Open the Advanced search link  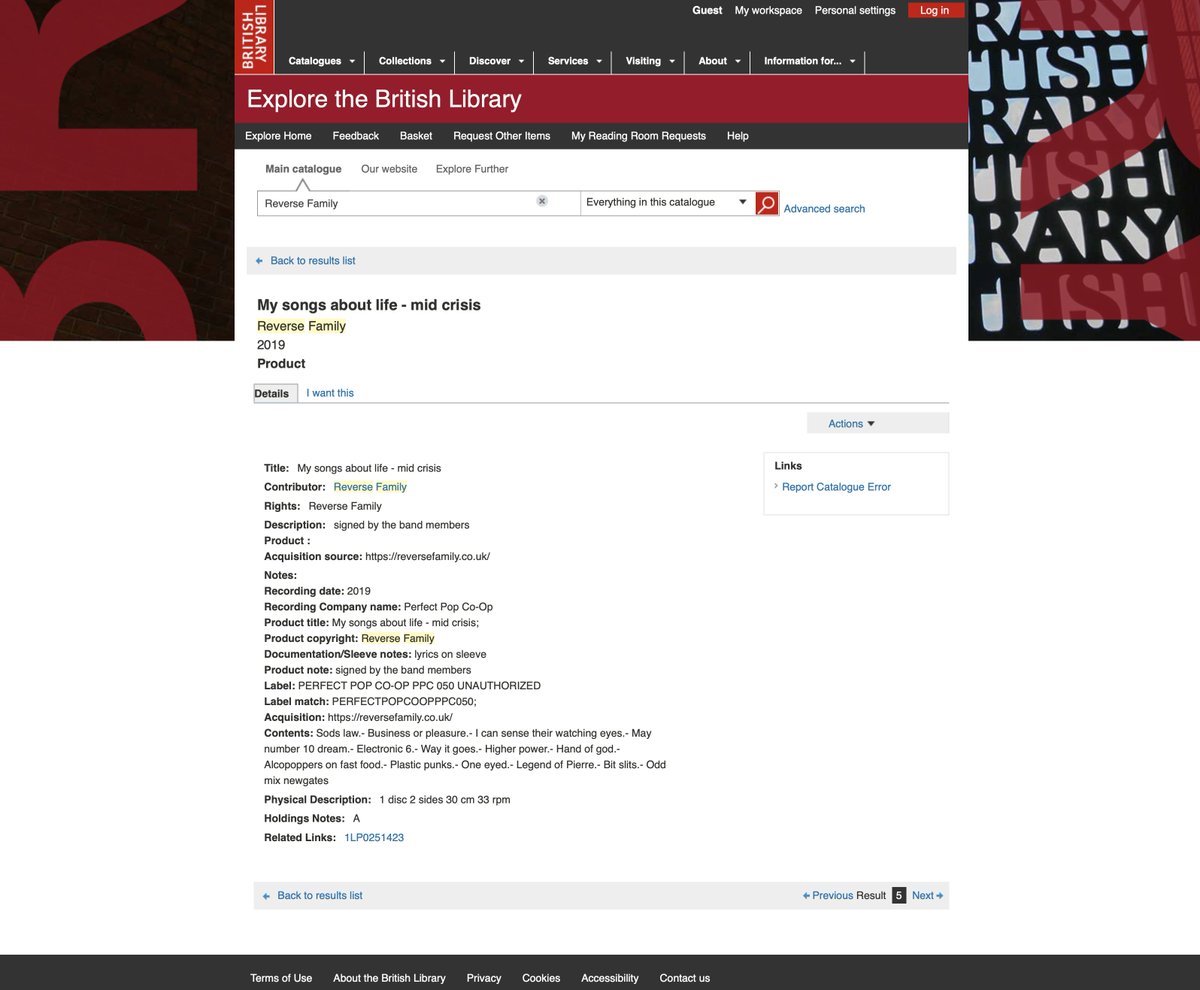pos(824,209)
